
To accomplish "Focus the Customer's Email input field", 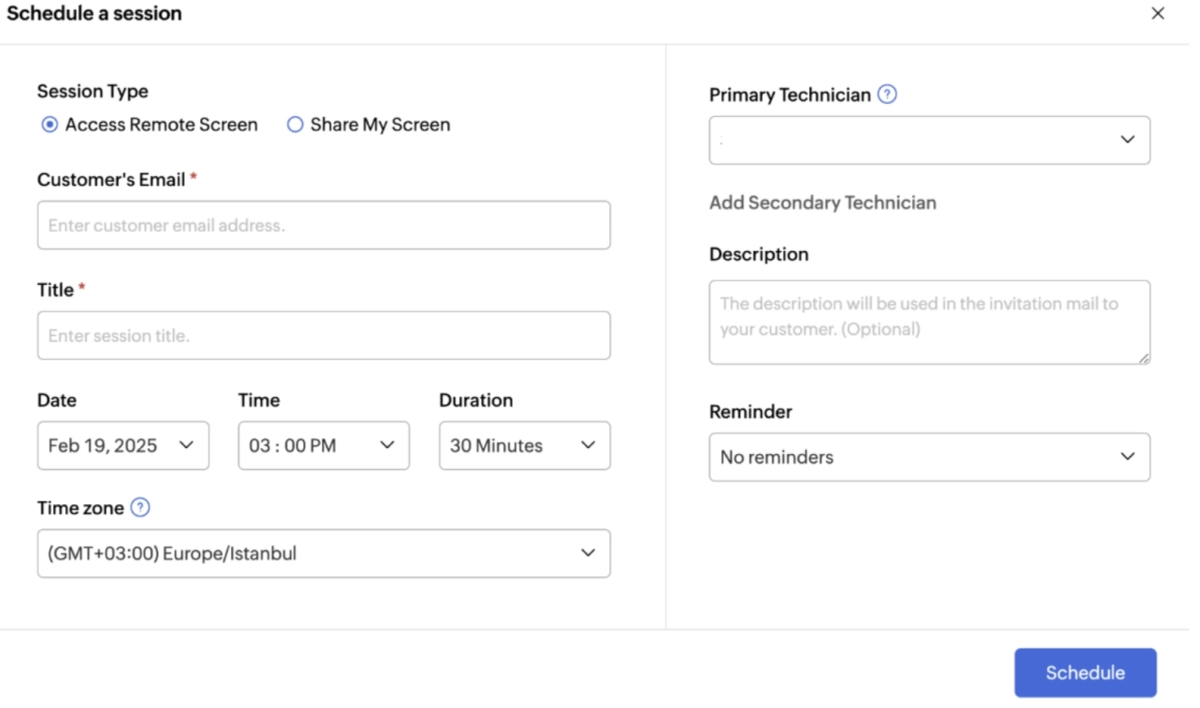I will point(323,225).
